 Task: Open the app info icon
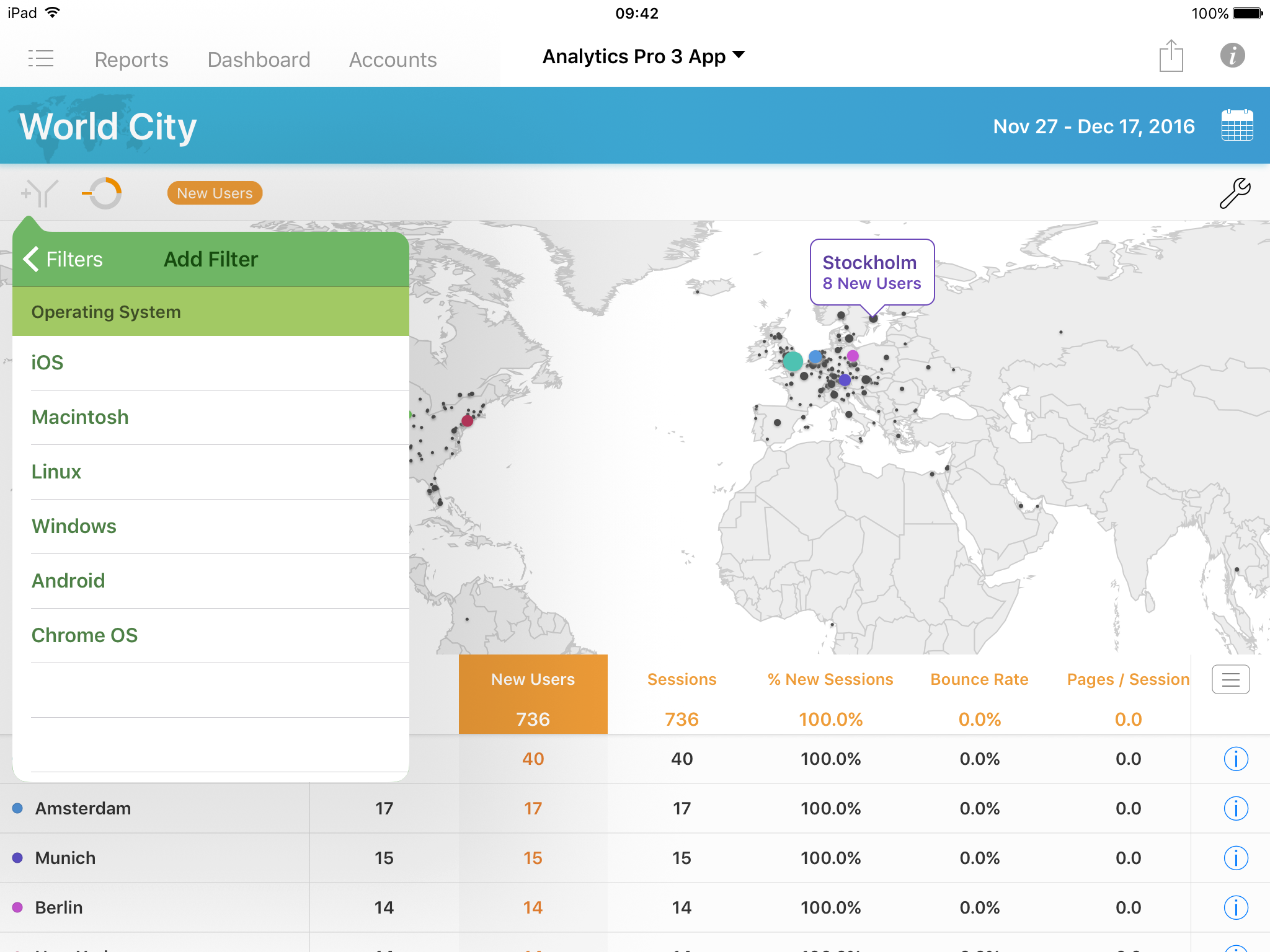coord(1232,56)
